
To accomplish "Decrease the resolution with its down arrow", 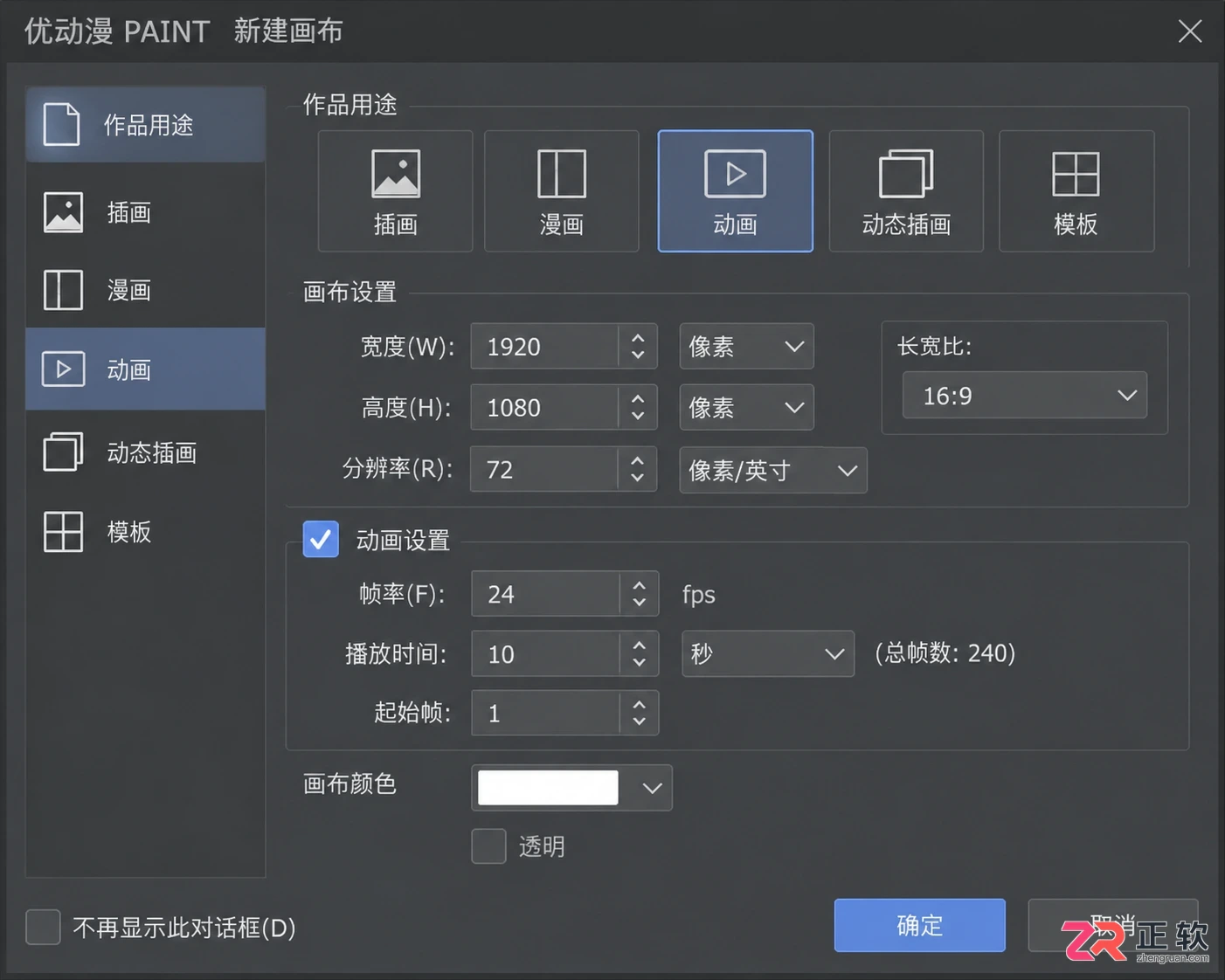I will [638, 479].
